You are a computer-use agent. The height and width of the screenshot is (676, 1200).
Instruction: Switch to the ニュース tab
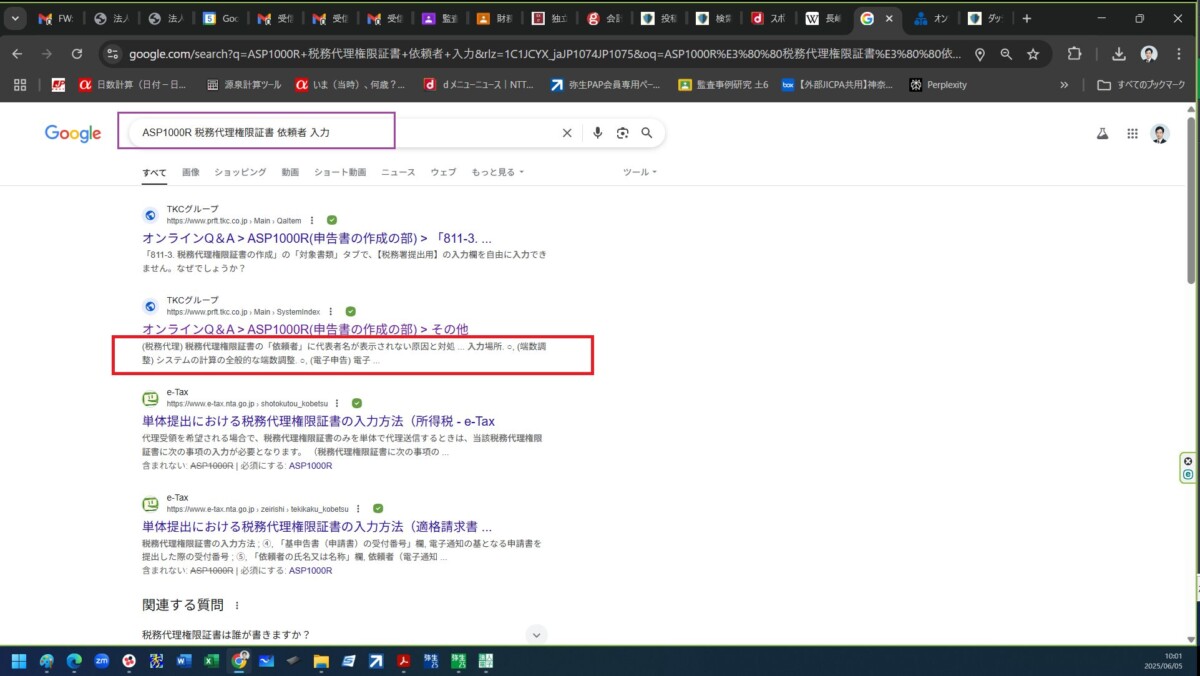point(398,172)
